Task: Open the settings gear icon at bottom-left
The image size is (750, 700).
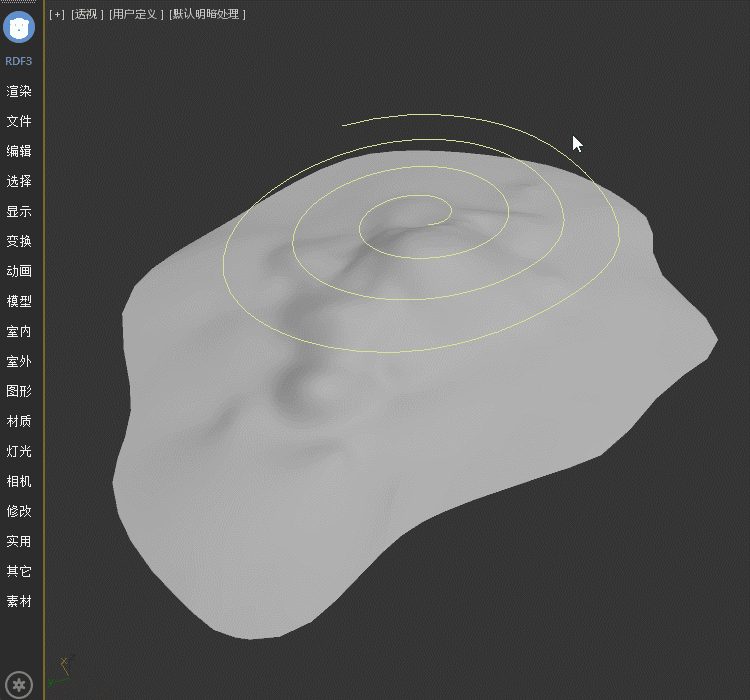Action: (x=20, y=685)
